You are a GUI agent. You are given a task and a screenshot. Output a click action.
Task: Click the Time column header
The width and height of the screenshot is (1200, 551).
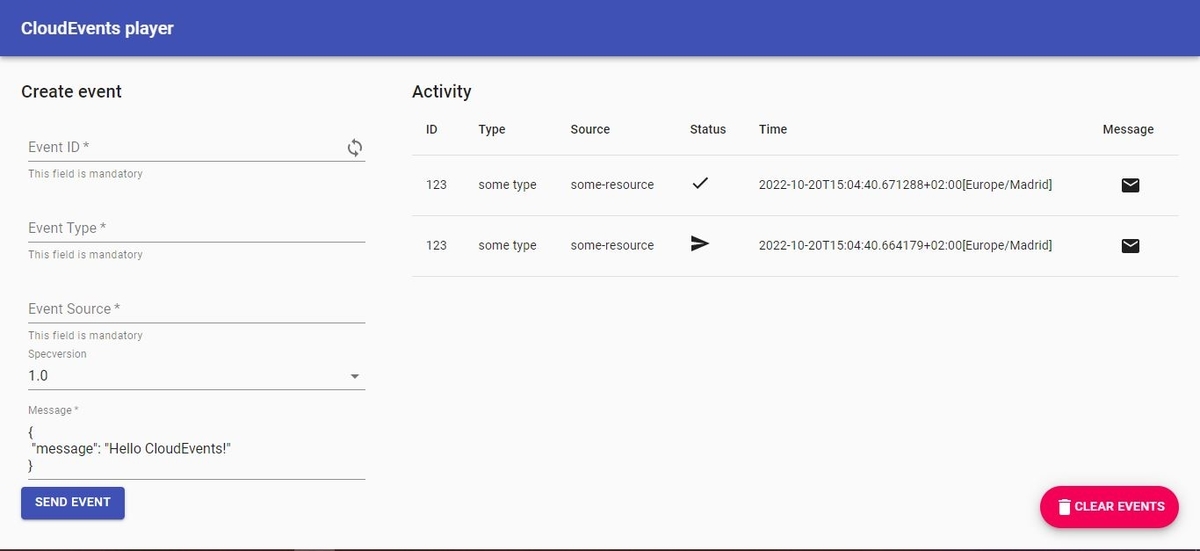773,129
